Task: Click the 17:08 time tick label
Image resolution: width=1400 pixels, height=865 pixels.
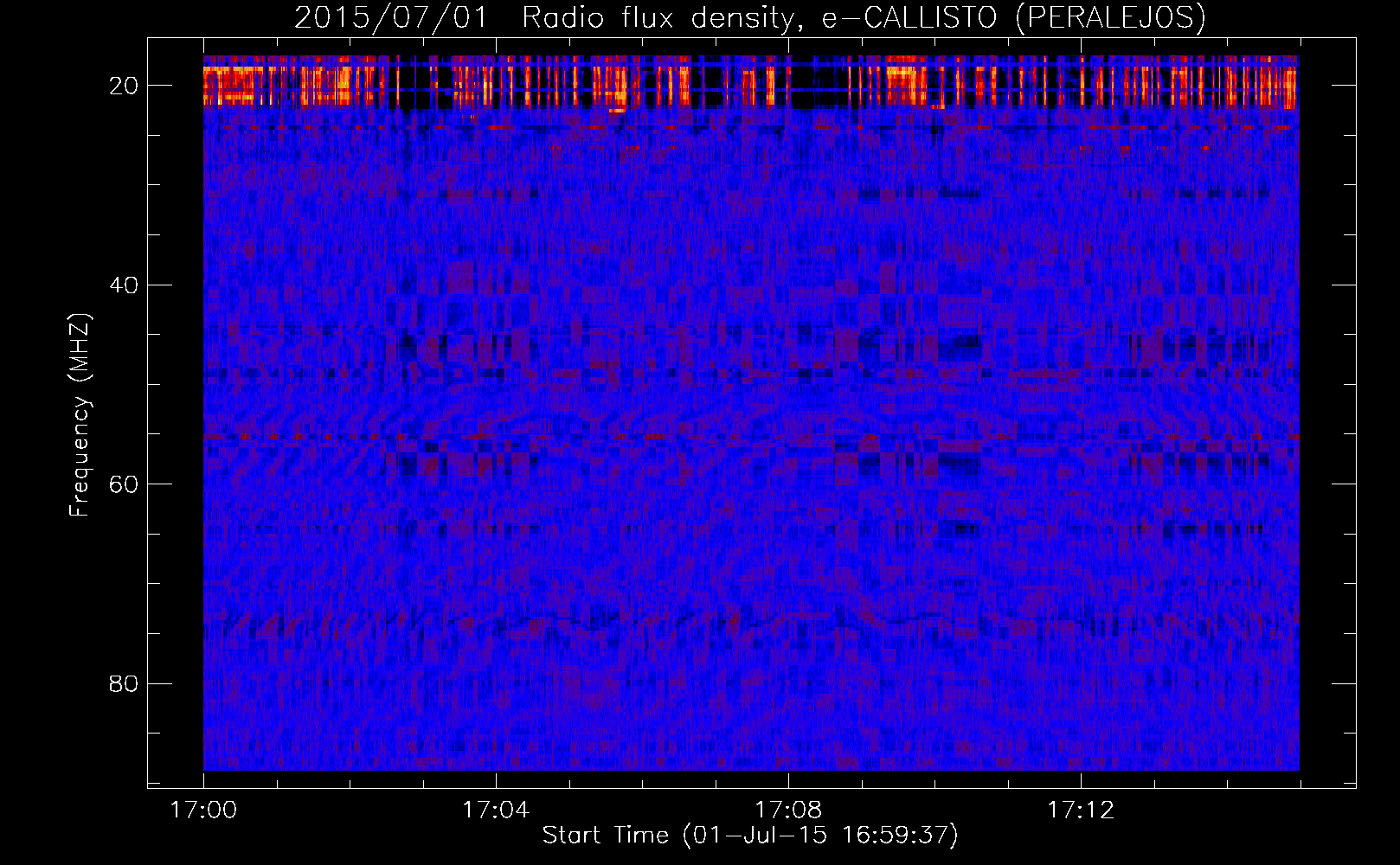Action: coord(788,811)
